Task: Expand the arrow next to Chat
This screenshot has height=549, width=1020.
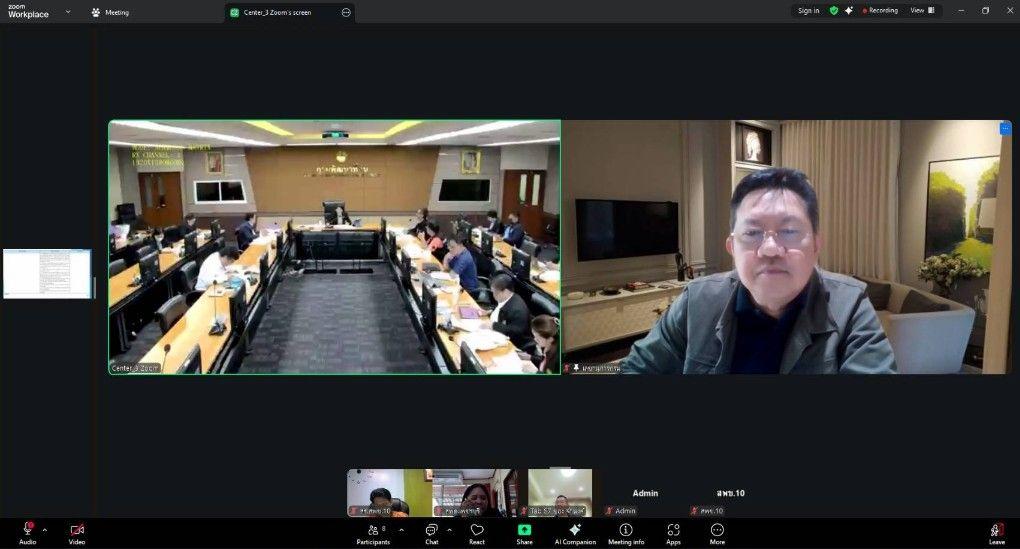Action: 449,530
